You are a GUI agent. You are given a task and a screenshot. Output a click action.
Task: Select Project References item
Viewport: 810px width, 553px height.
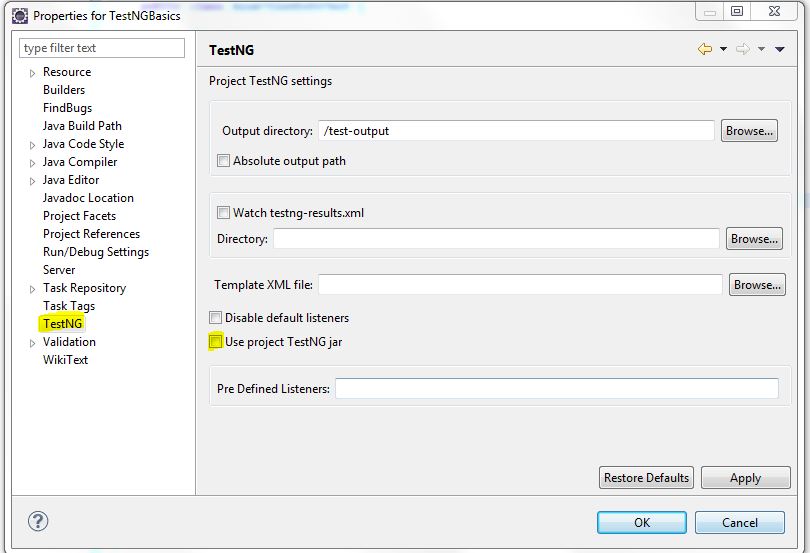(91, 234)
